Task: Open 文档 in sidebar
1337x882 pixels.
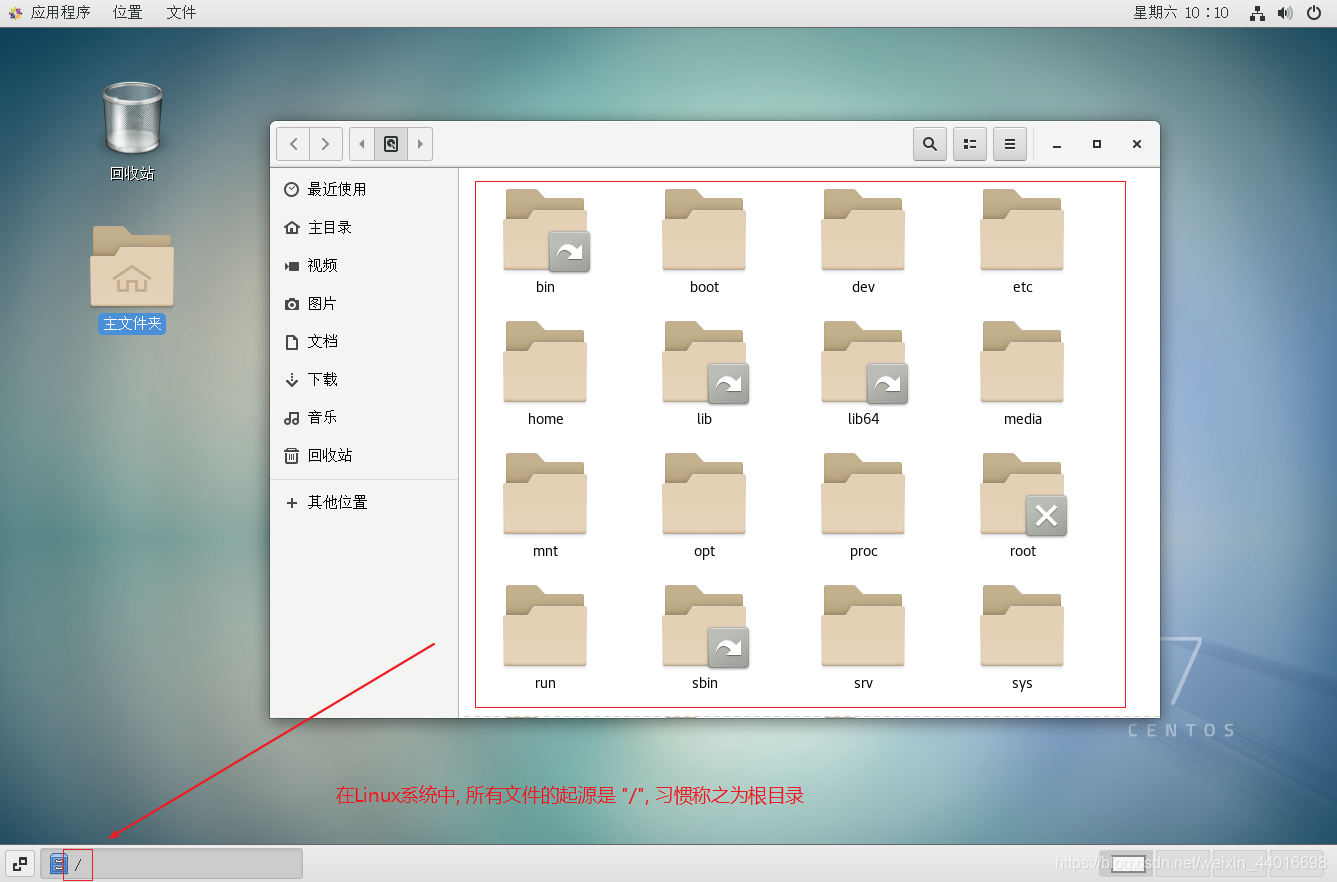Action: coord(364,341)
